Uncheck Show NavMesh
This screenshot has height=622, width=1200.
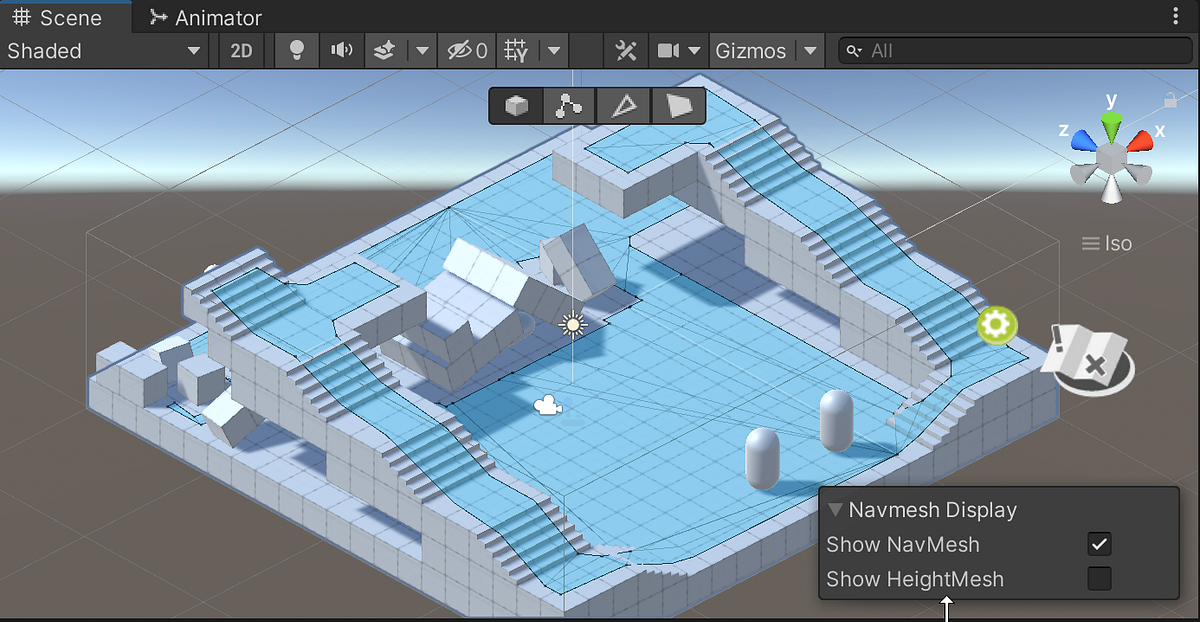(x=1098, y=544)
